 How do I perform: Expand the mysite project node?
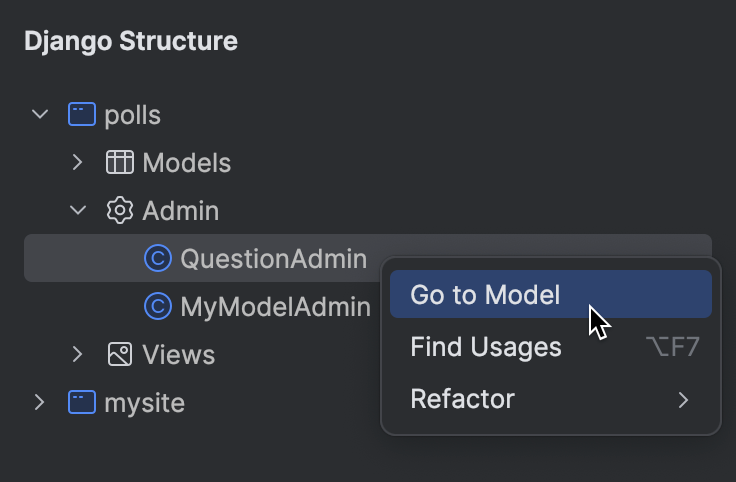[40, 402]
